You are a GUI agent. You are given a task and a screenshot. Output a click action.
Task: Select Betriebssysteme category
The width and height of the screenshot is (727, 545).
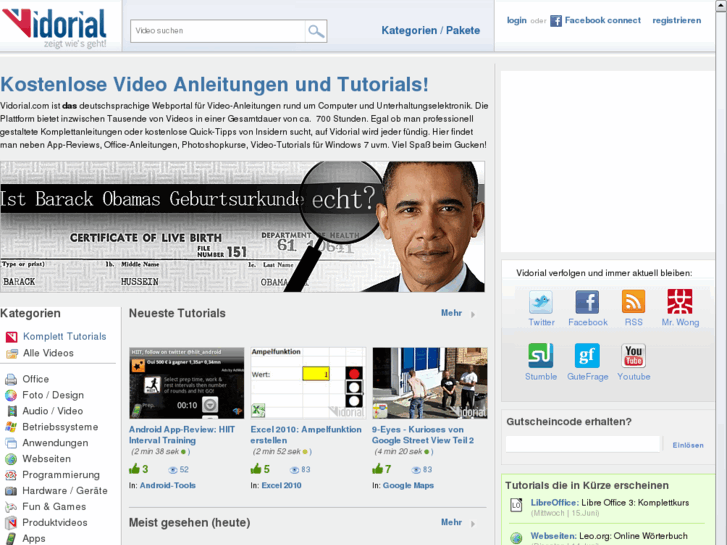60,427
